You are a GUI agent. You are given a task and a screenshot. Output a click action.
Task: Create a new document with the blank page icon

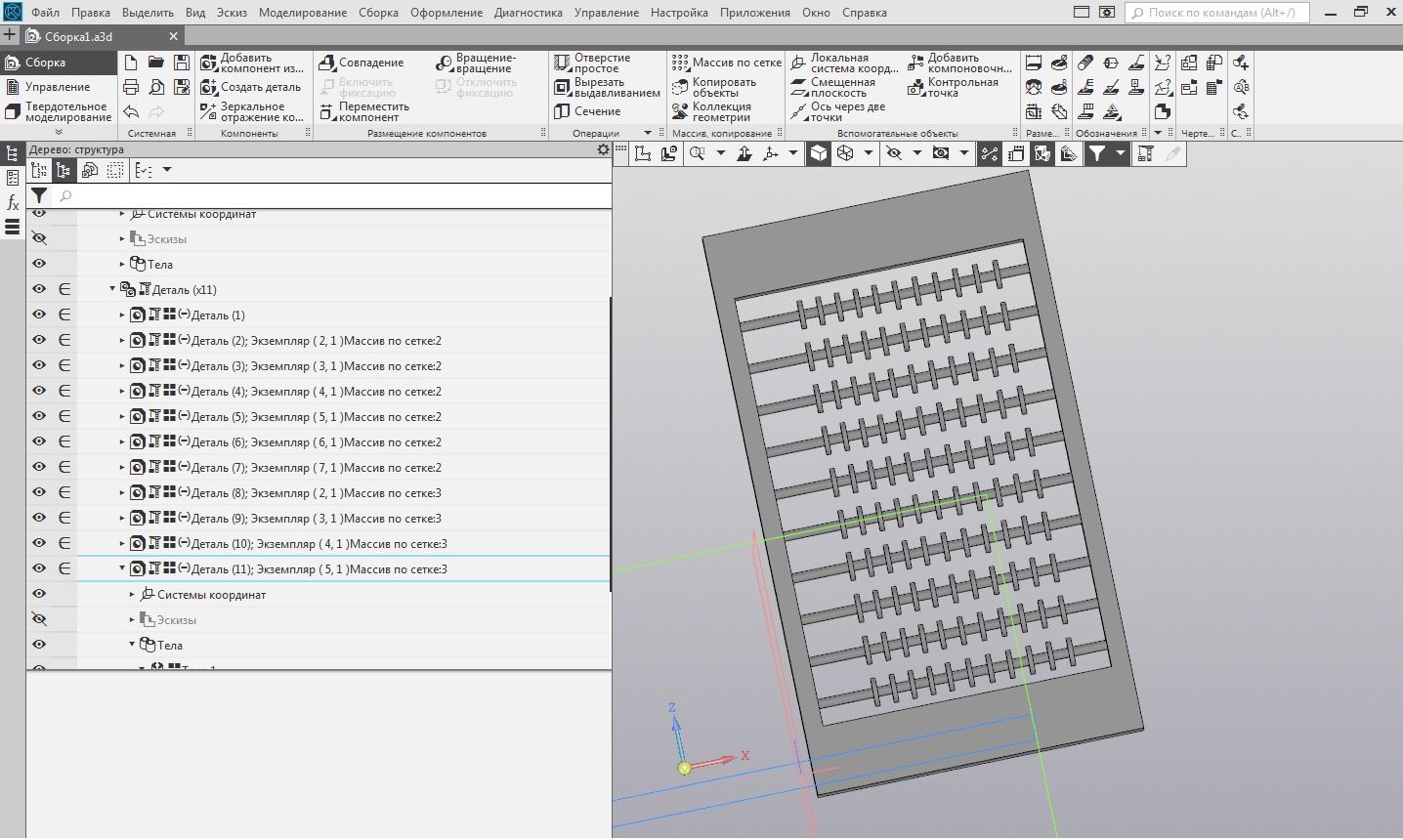click(131, 63)
